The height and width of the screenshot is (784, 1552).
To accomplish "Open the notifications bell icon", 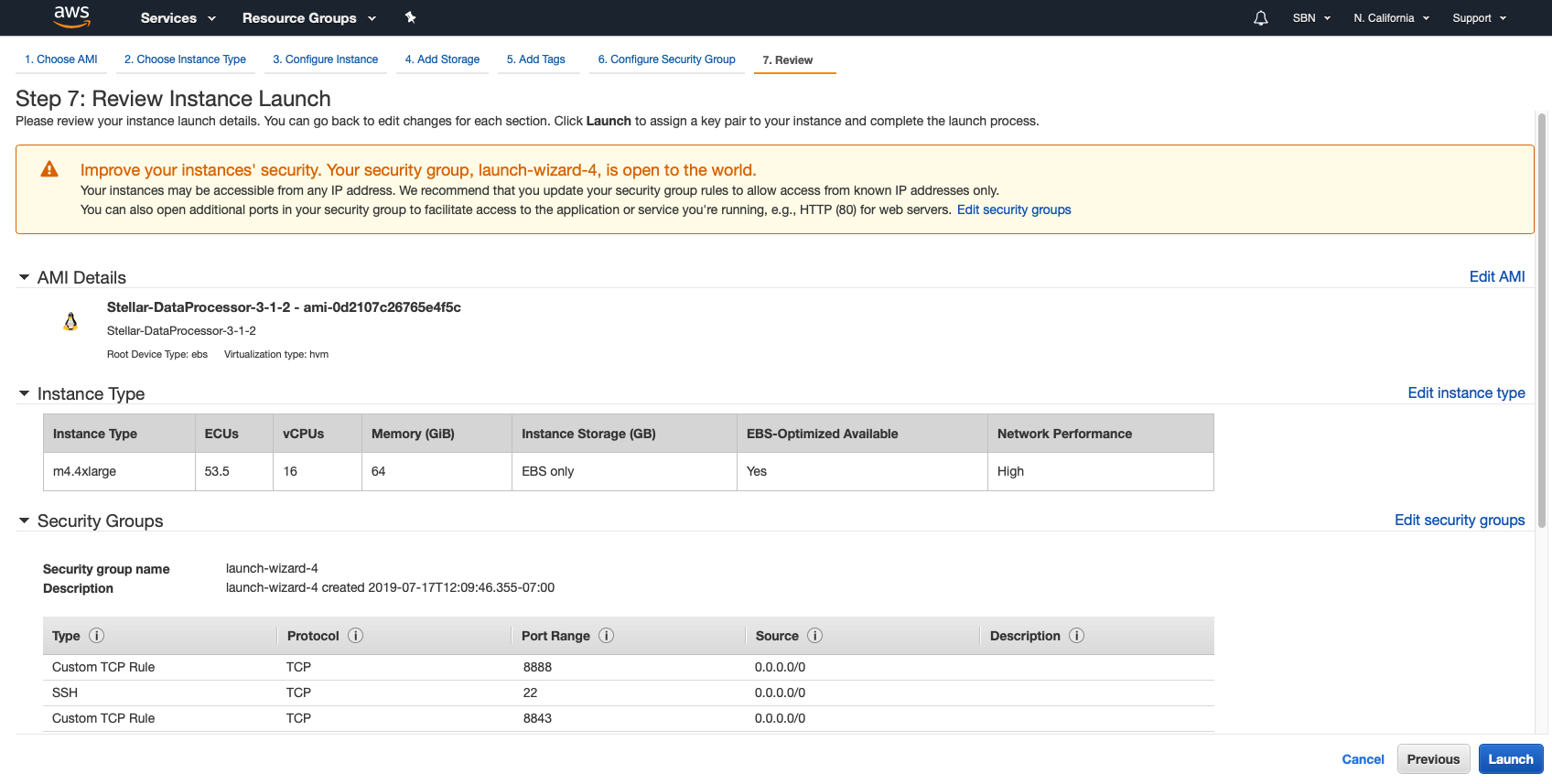I will (1260, 18).
